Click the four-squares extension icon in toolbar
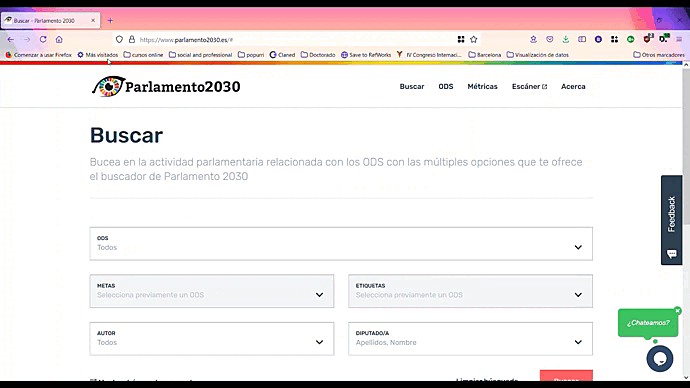The image size is (690, 388). (614, 39)
